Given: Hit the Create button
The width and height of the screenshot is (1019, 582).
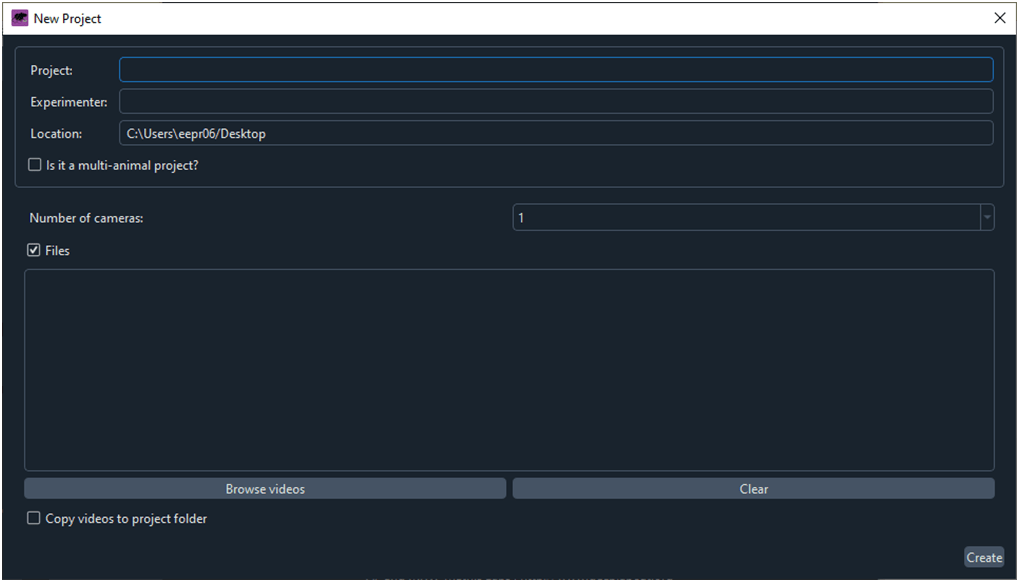Looking at the screenshot, I should [983, 558].
